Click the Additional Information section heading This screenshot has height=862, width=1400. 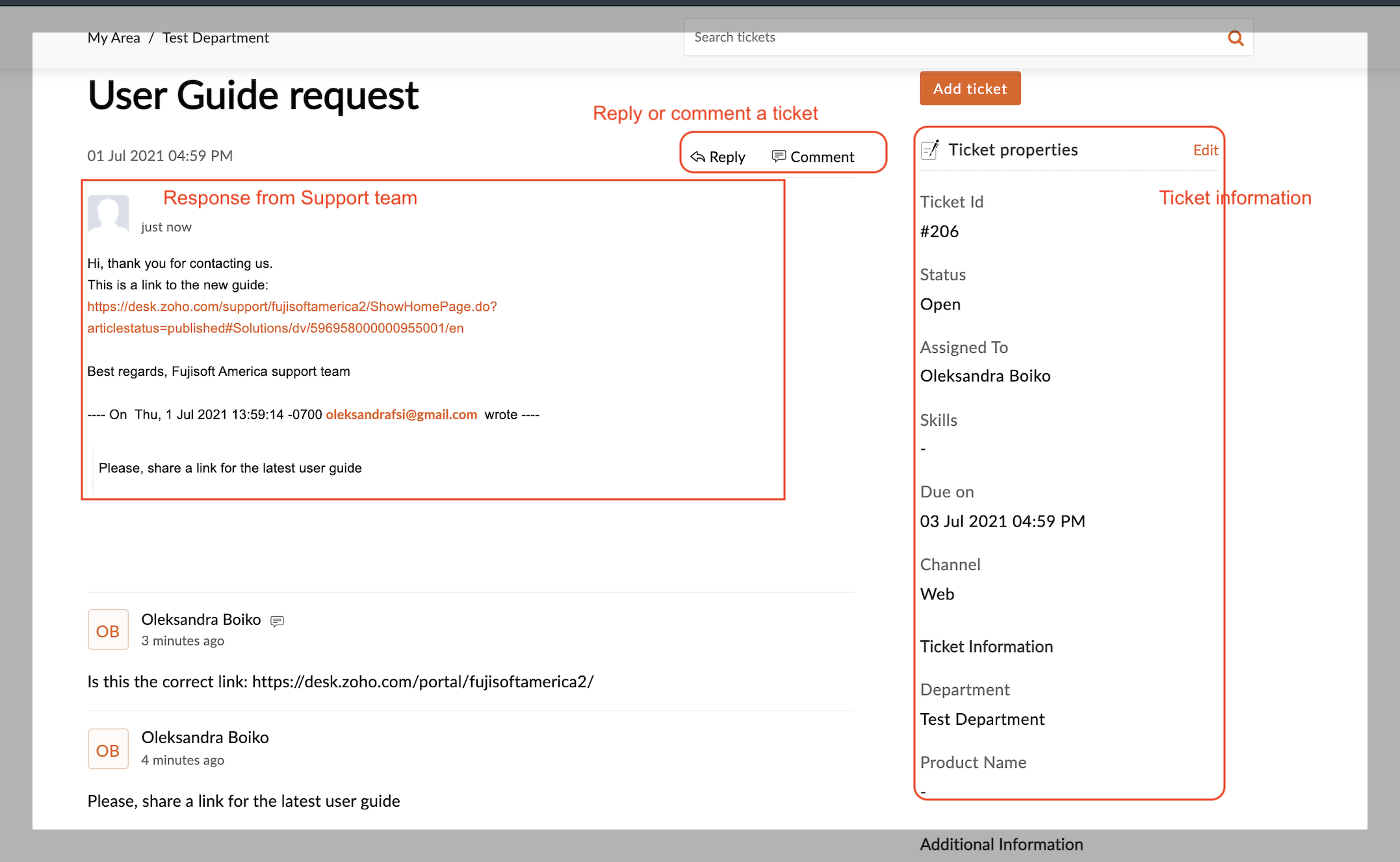pos(1001,844)
